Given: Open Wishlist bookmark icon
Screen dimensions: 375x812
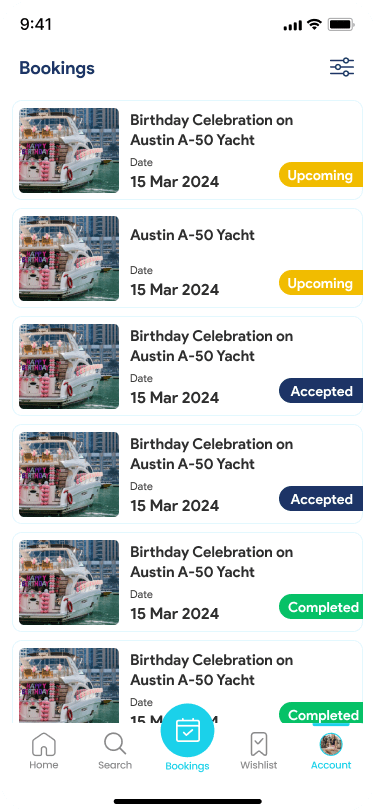Looking at the screenshot, I should [259, 744].
